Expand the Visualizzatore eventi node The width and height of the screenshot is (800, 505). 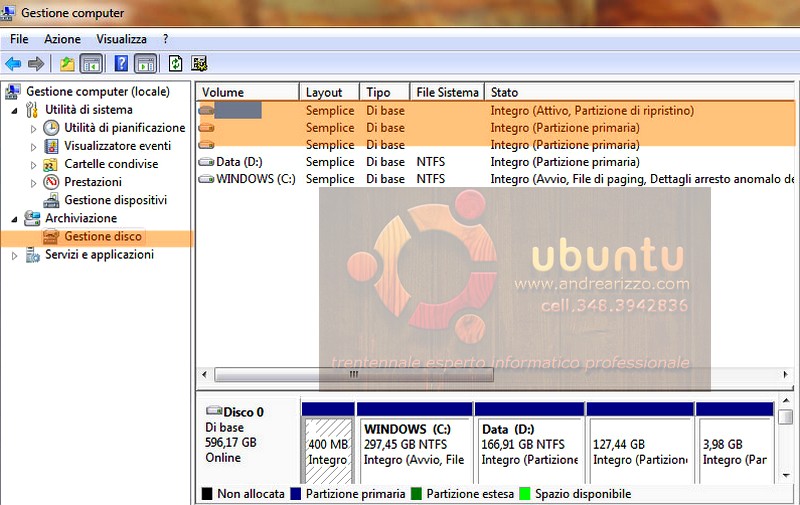pyautogui.click(x=33, y=147)
